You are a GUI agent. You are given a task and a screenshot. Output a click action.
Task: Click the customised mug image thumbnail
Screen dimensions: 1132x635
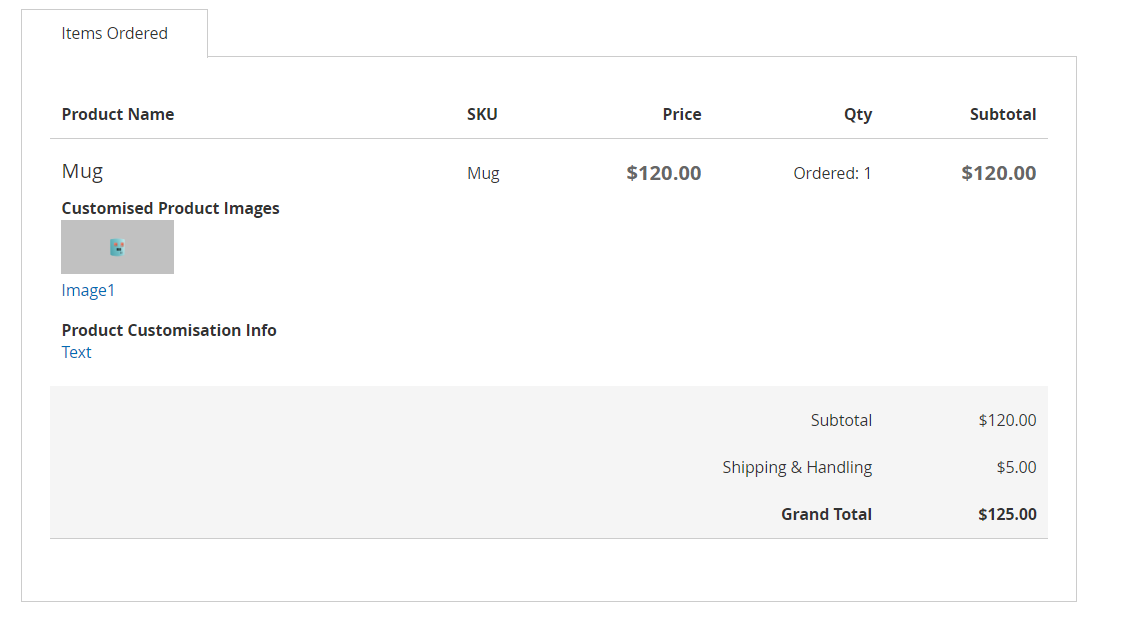coord(117,247)
